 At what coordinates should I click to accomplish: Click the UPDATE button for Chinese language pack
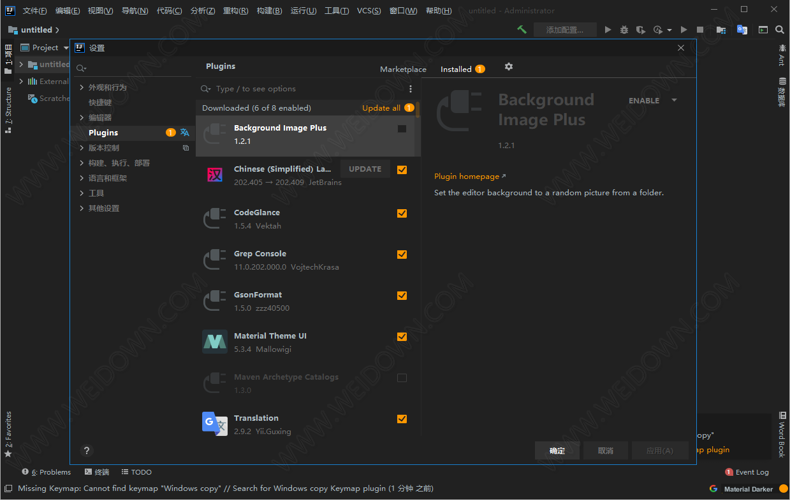[x=365, y=169]
